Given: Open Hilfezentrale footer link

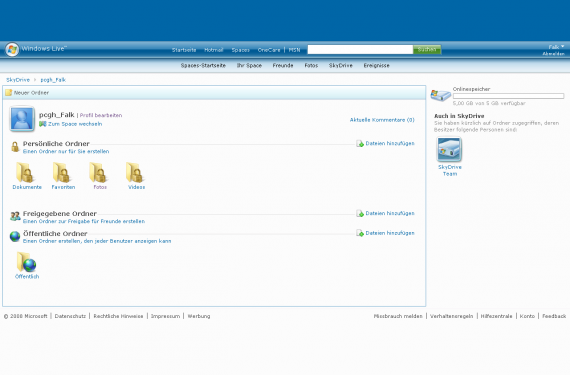Looking at the screenshot, I should click(496, 316).
